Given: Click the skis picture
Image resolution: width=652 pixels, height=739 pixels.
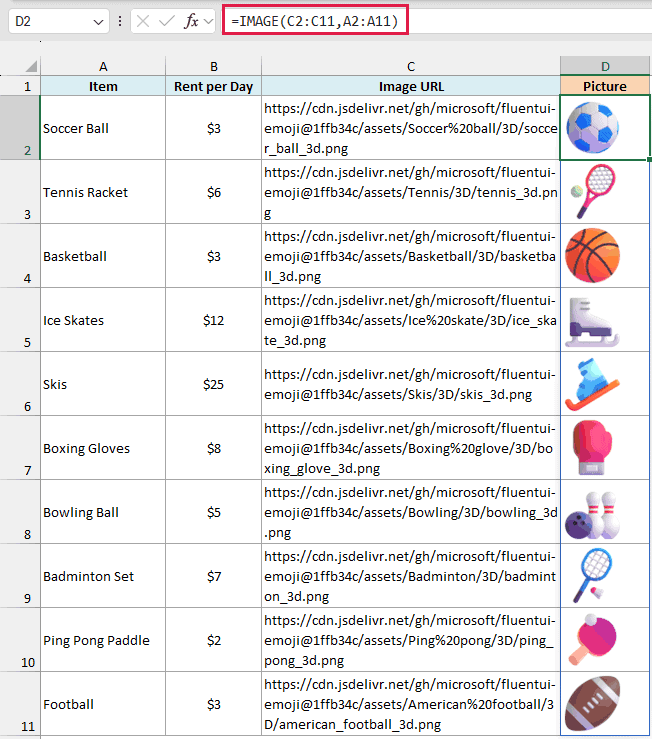Looking at the screenshot, I should coord(592,384).
